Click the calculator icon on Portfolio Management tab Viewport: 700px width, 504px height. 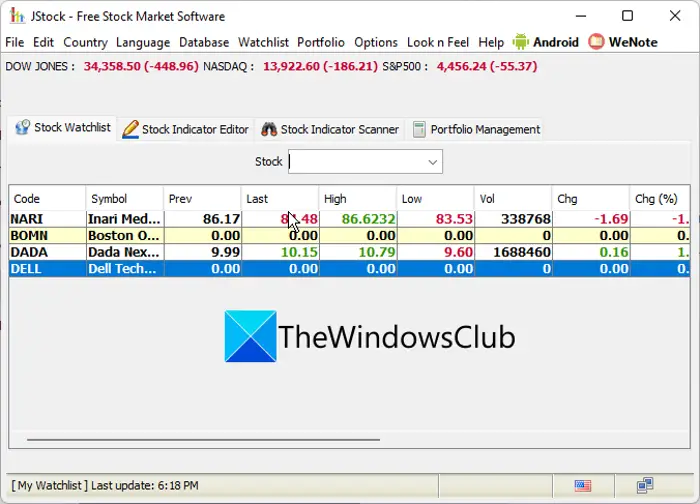coord(419,129)
